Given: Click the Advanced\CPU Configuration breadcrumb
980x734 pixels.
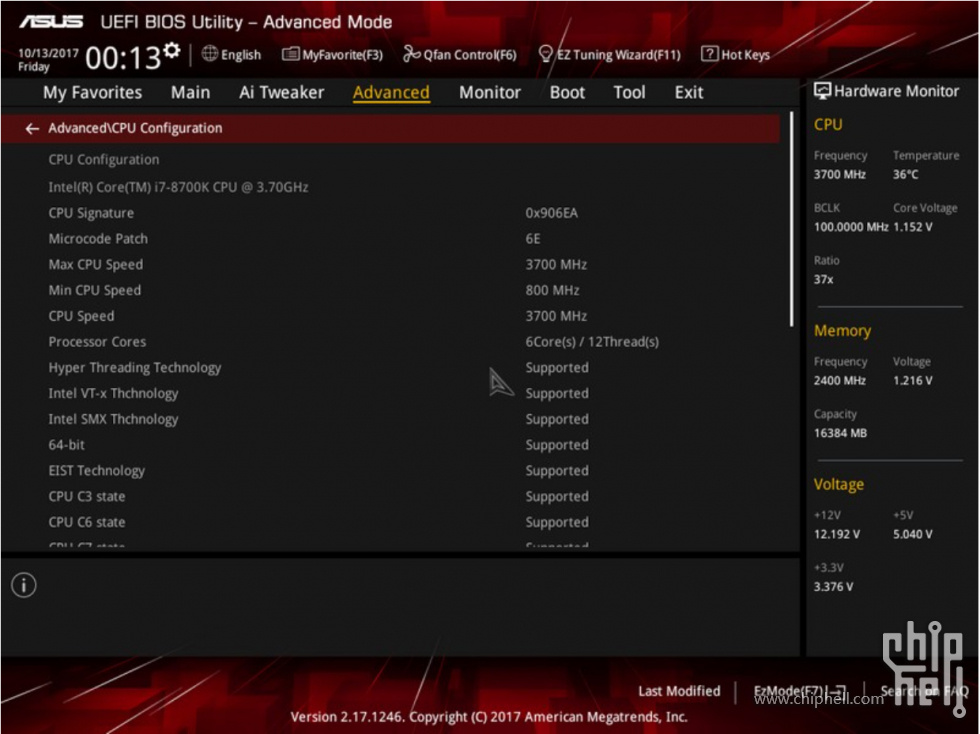Looking at the screenshot, I should point(135,128).
